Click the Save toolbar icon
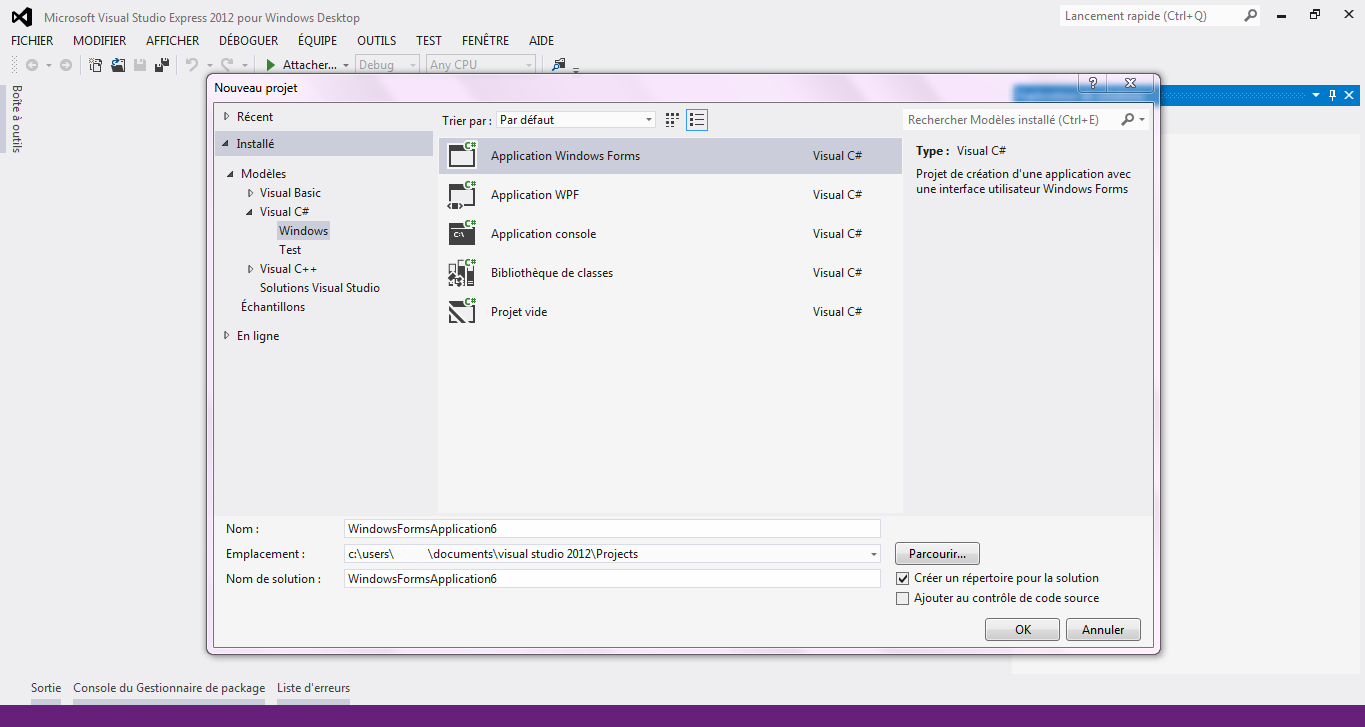The height and width of the screenshot is (727, 1365). click(140, 65)
